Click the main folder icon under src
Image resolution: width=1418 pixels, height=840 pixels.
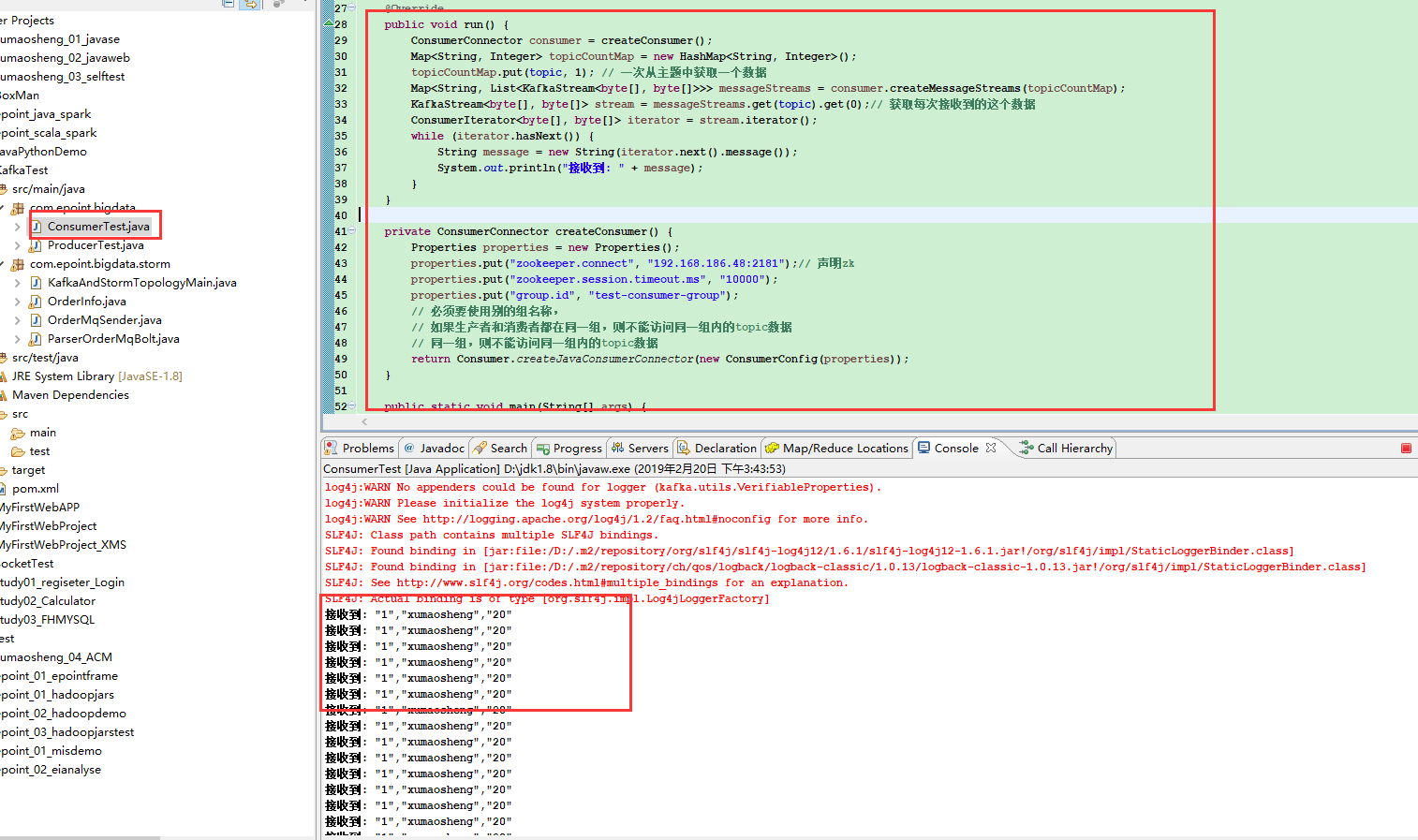(x=18, y=433)
